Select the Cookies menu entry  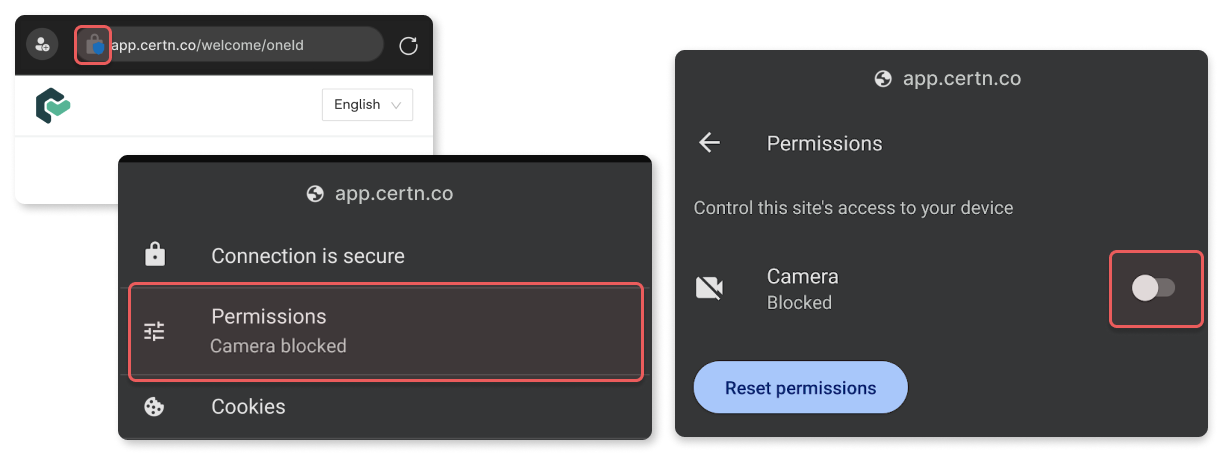coord(385,407)
